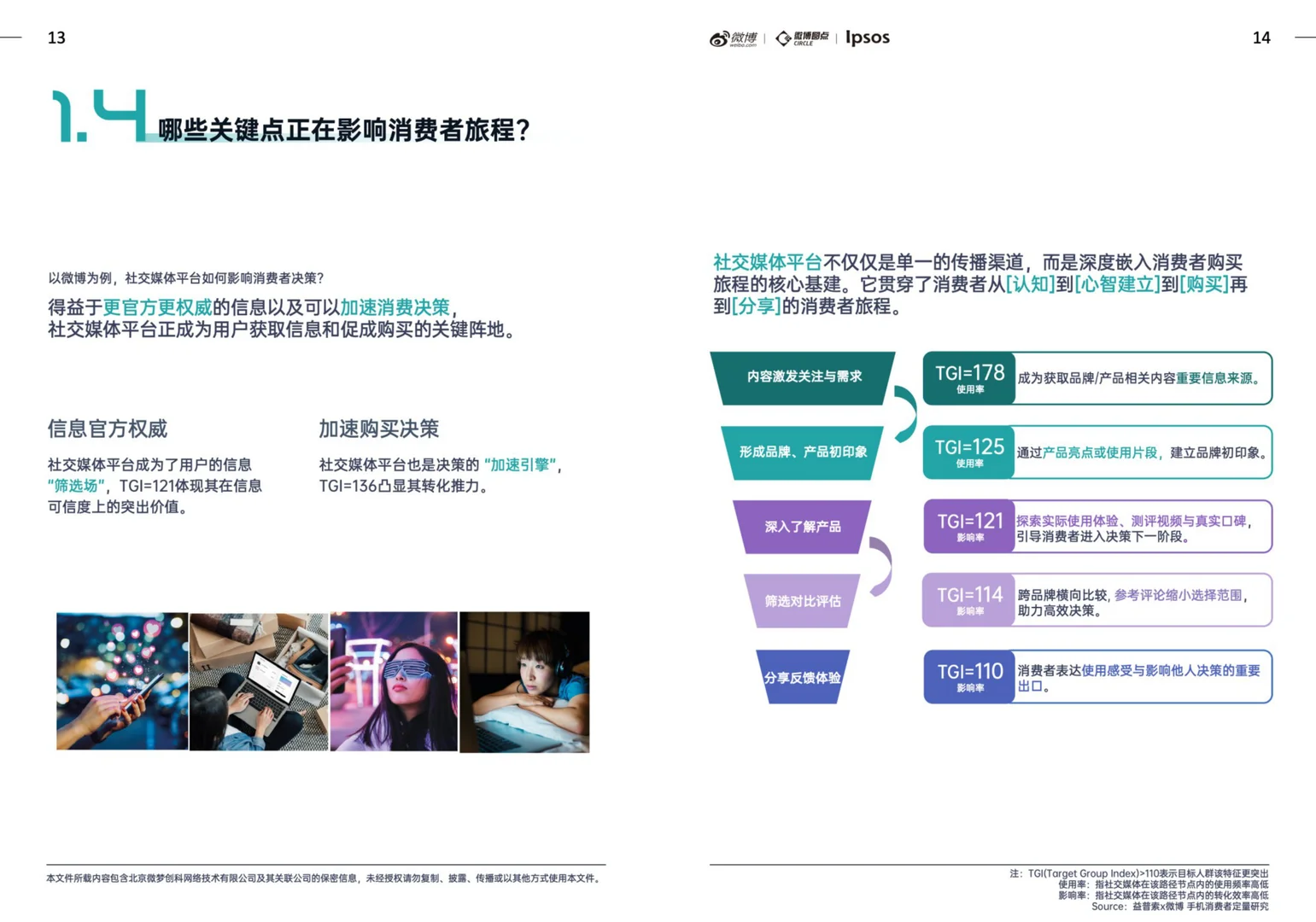Click the bracketed term [分享]
This screenshot has width=1316, height=922.
coord(756,306)
